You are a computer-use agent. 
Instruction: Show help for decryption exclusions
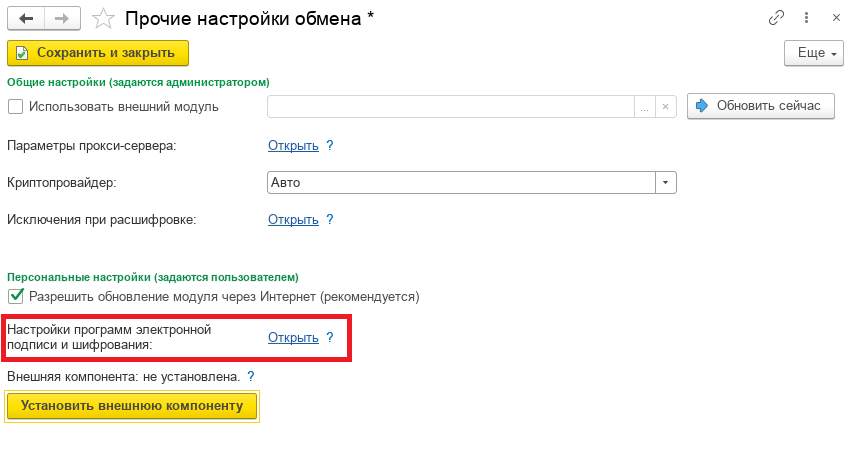[x=330, y=220]
